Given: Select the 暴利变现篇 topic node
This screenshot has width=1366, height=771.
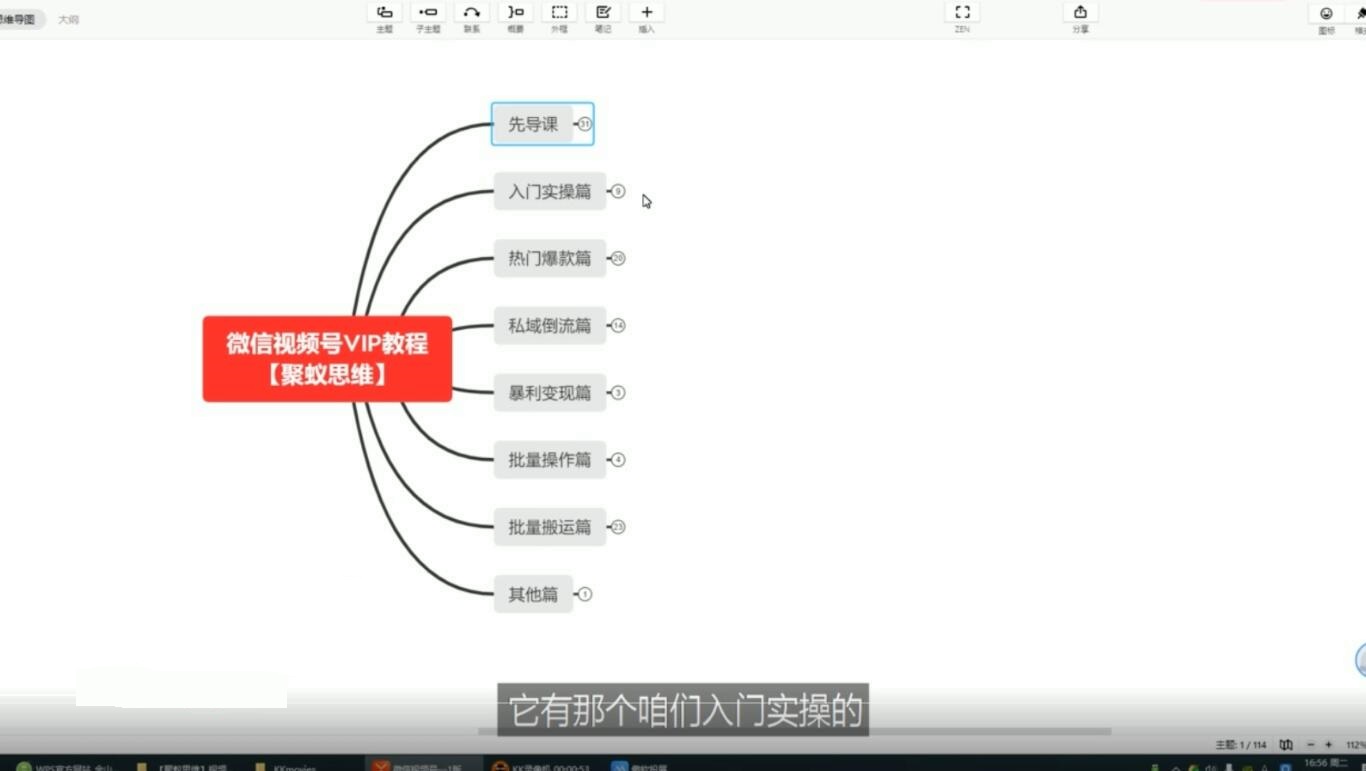Looking at the screenshot, I should tap(550, 392).
